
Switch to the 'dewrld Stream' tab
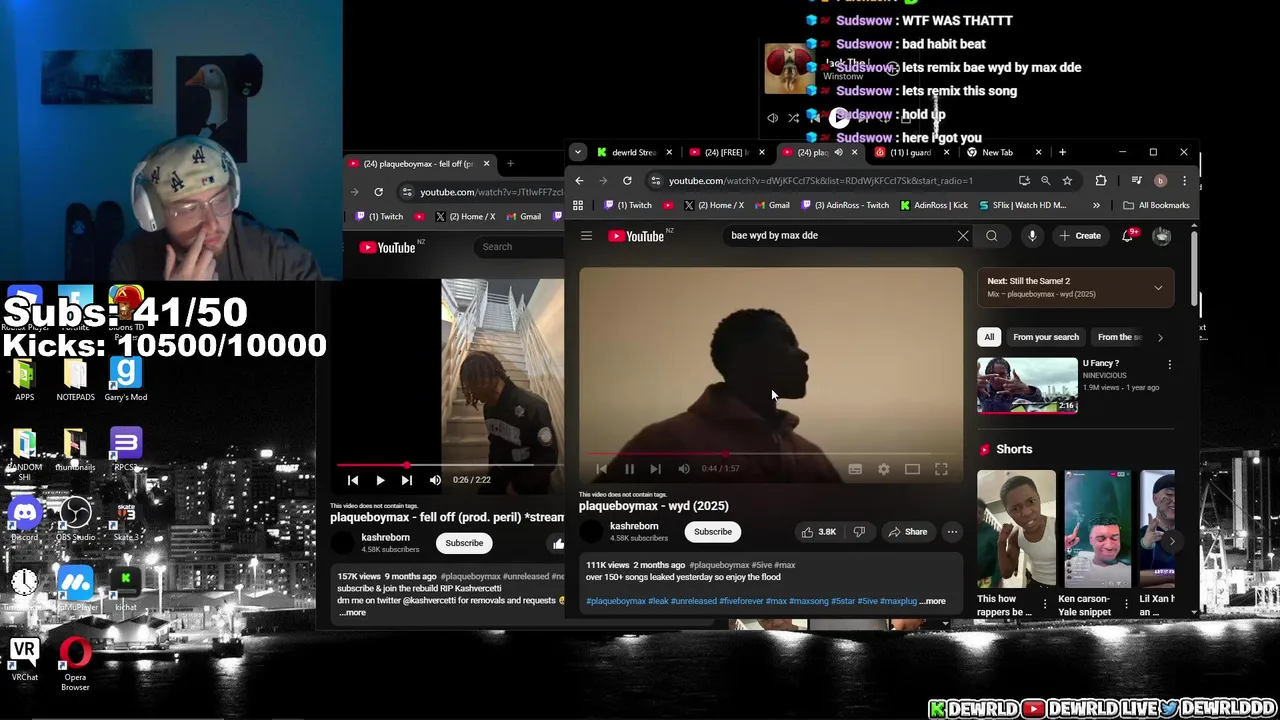635,153
